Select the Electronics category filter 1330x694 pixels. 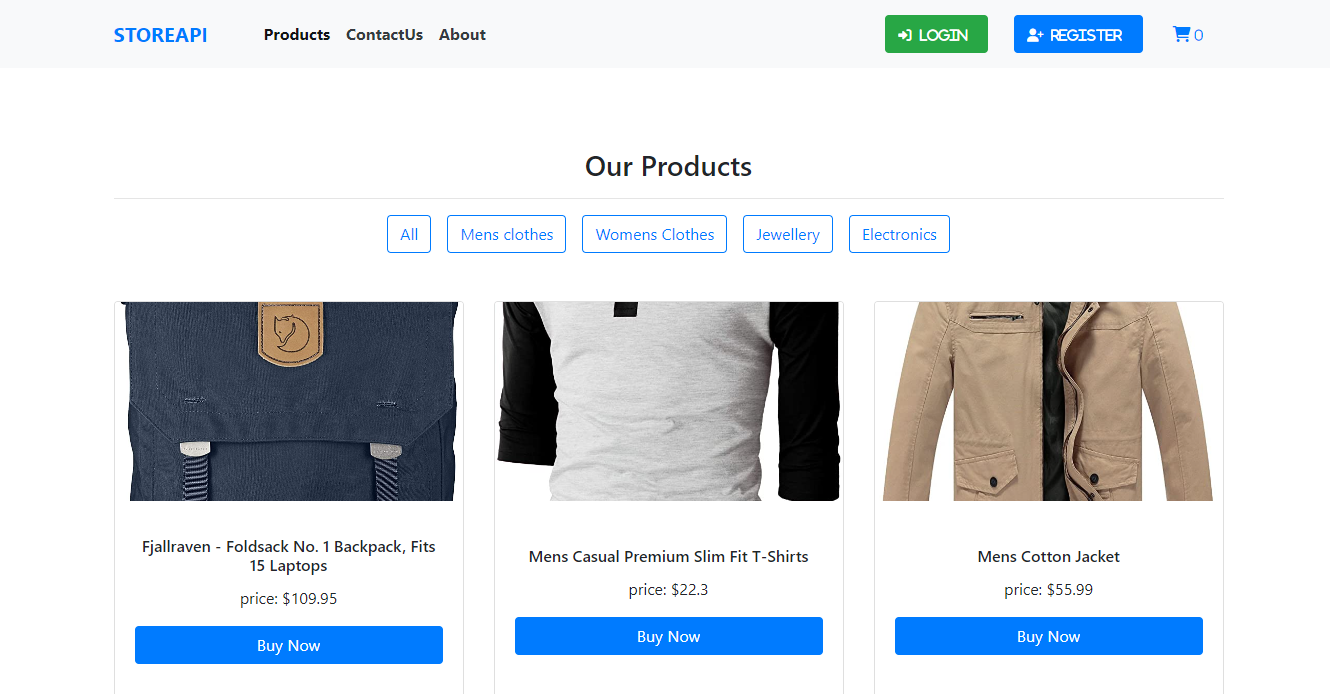coord(899,233)
